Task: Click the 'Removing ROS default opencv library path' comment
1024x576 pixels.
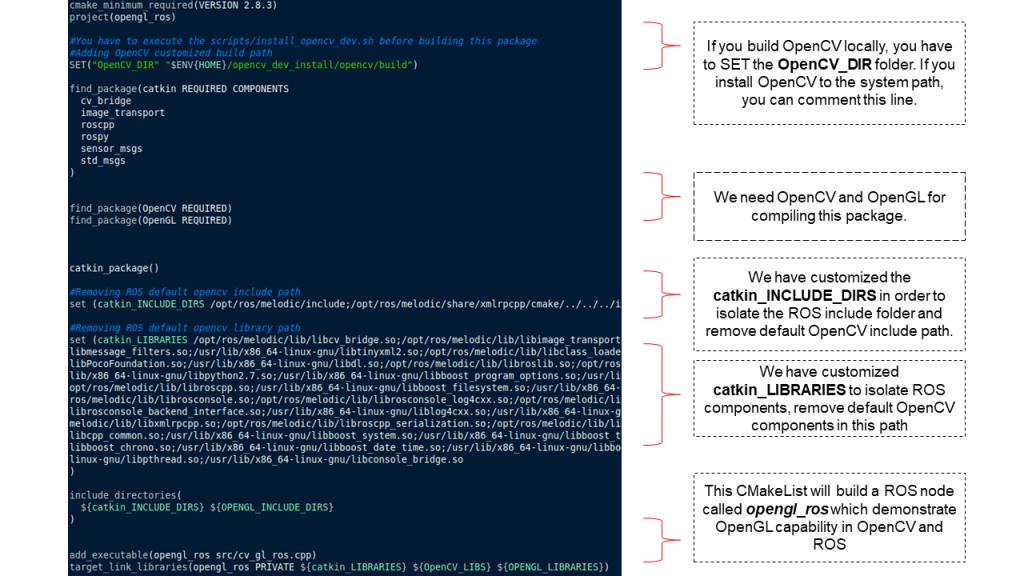Action: 184,328
